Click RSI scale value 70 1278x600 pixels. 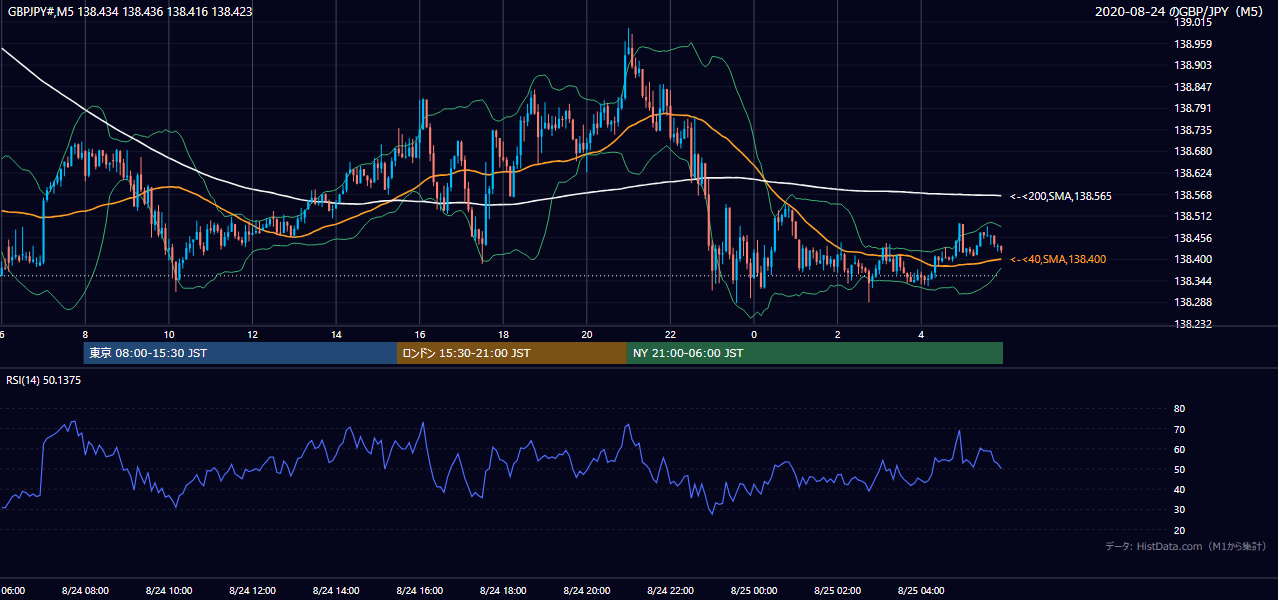click(x=1179, y=429)
